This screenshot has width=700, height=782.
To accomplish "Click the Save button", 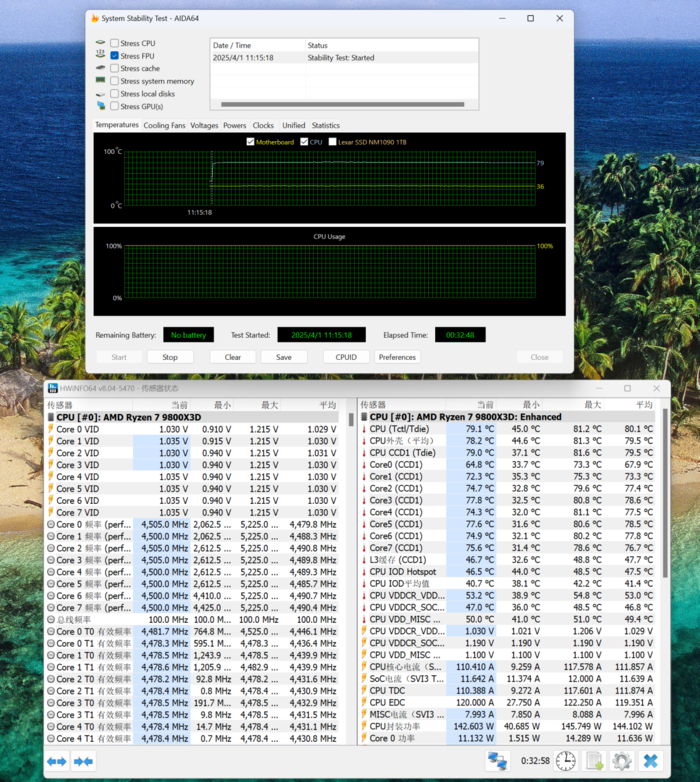I will (284, 357).
